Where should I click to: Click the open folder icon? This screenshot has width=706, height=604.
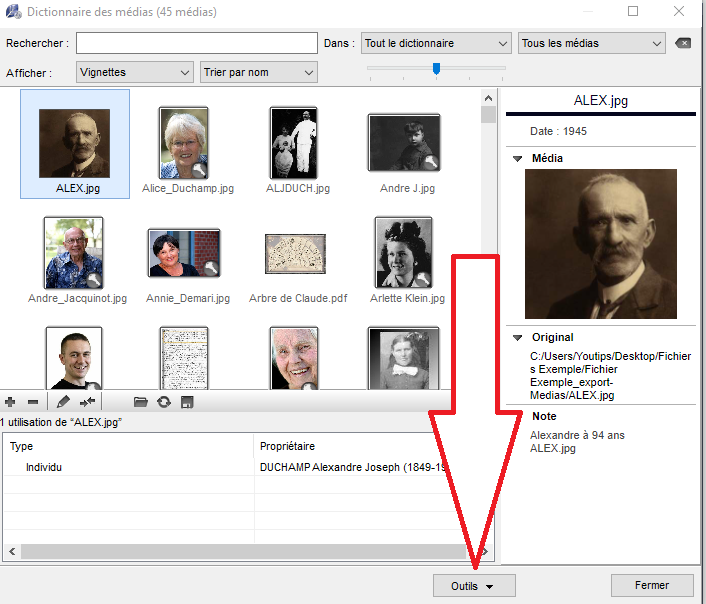point(141,402)
